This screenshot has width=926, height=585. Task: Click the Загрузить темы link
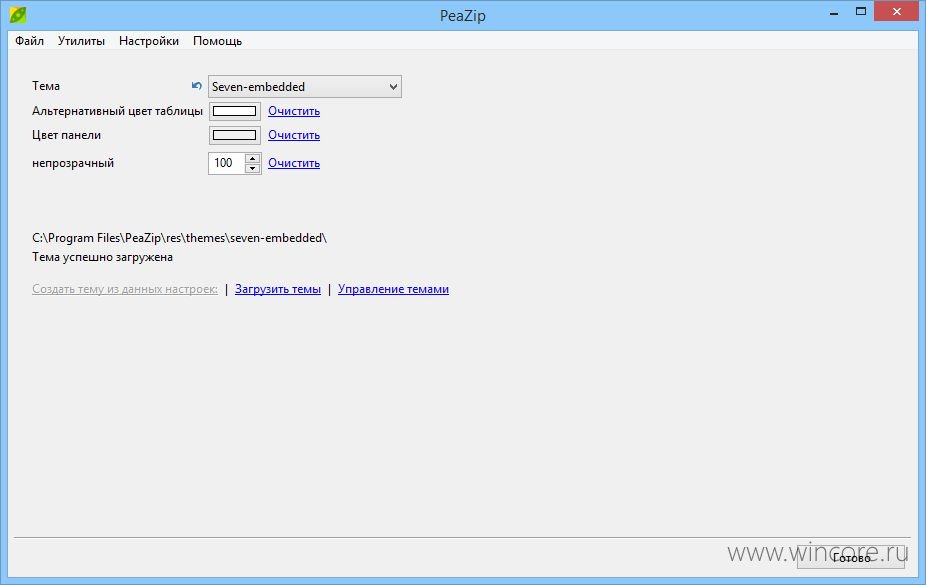point(278,289)
